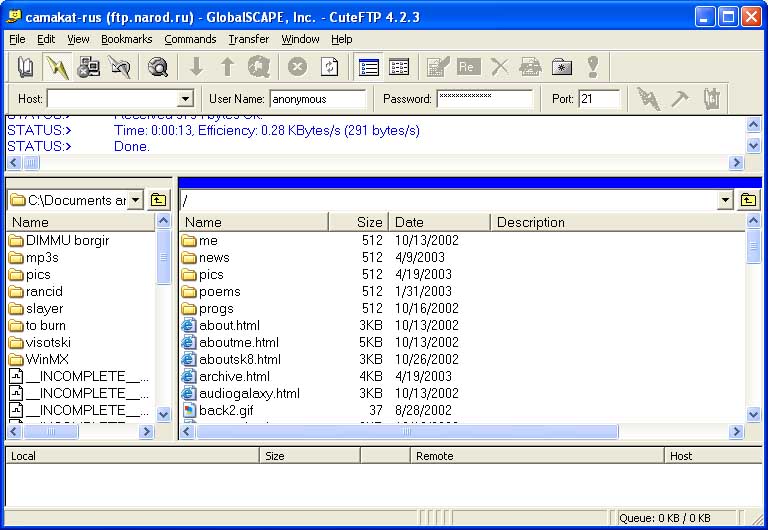Go up one level in local pane

click(158, 200)
